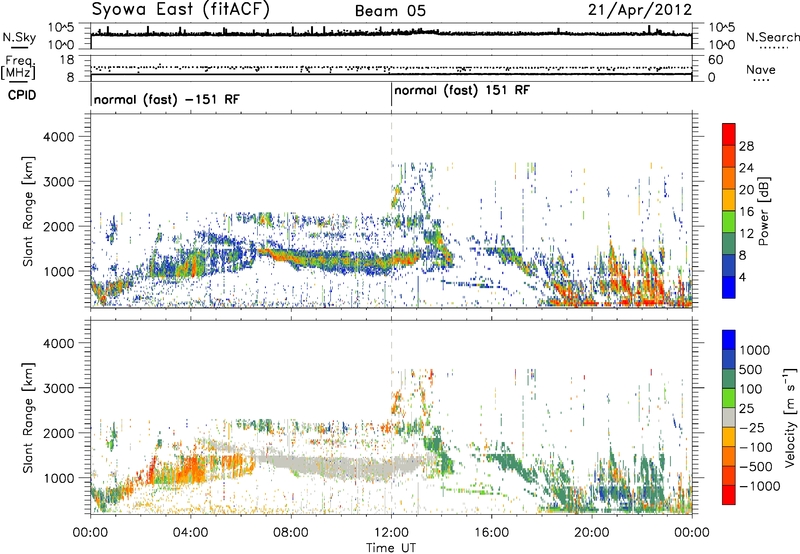Select the 'N.Sky' axis label

pos(19,37)
